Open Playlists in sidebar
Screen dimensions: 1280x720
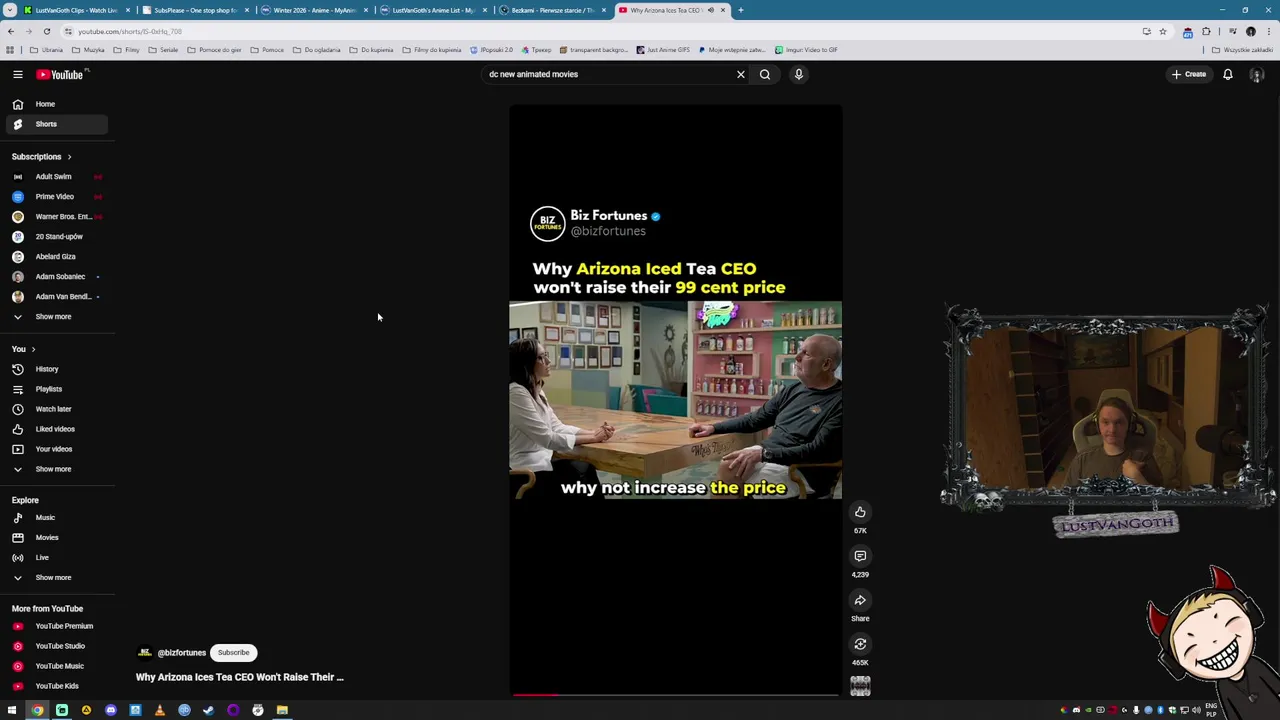(x=55, y=389)
